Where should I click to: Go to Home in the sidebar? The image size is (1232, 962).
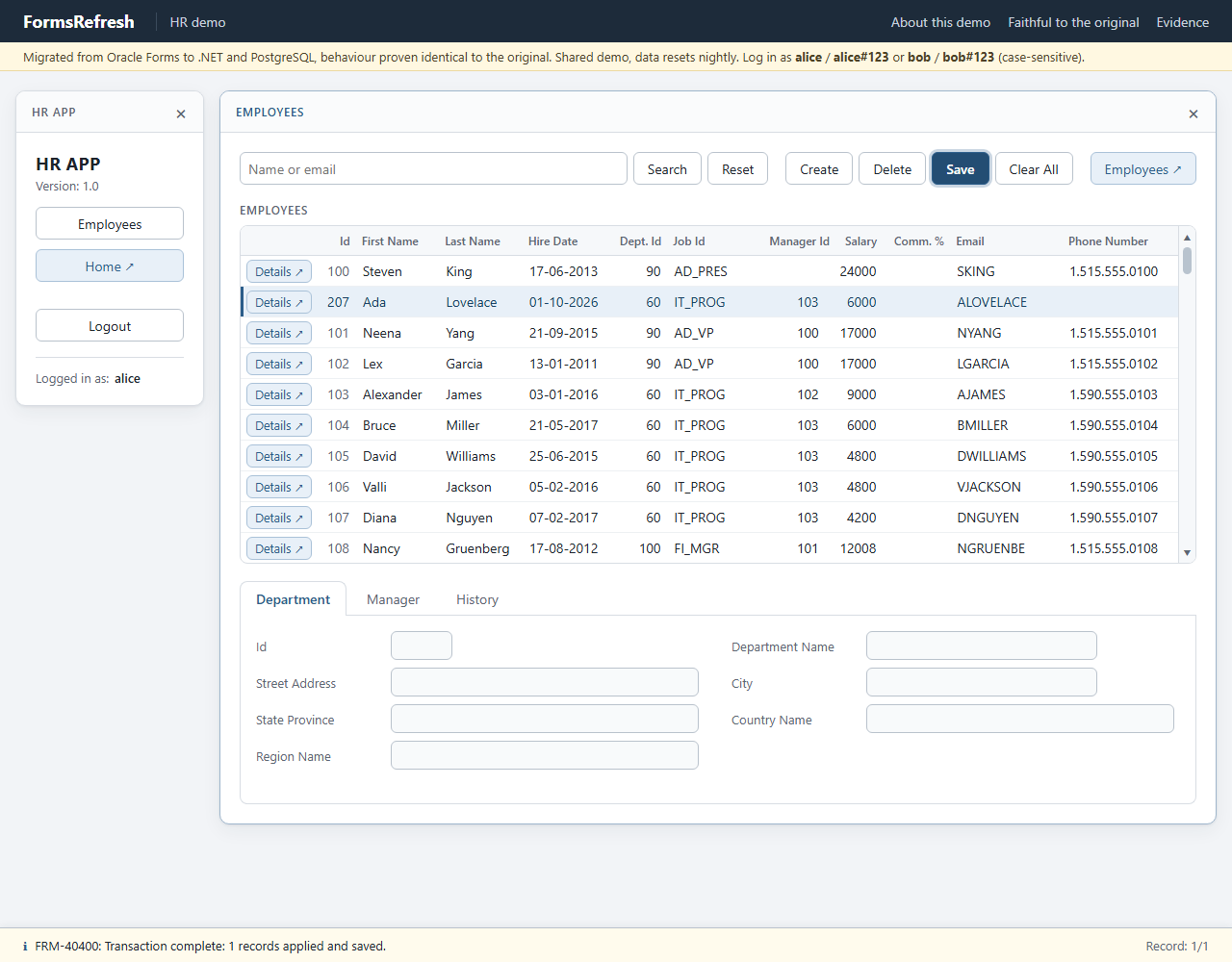pyautogui.click(x=110, y=266)
